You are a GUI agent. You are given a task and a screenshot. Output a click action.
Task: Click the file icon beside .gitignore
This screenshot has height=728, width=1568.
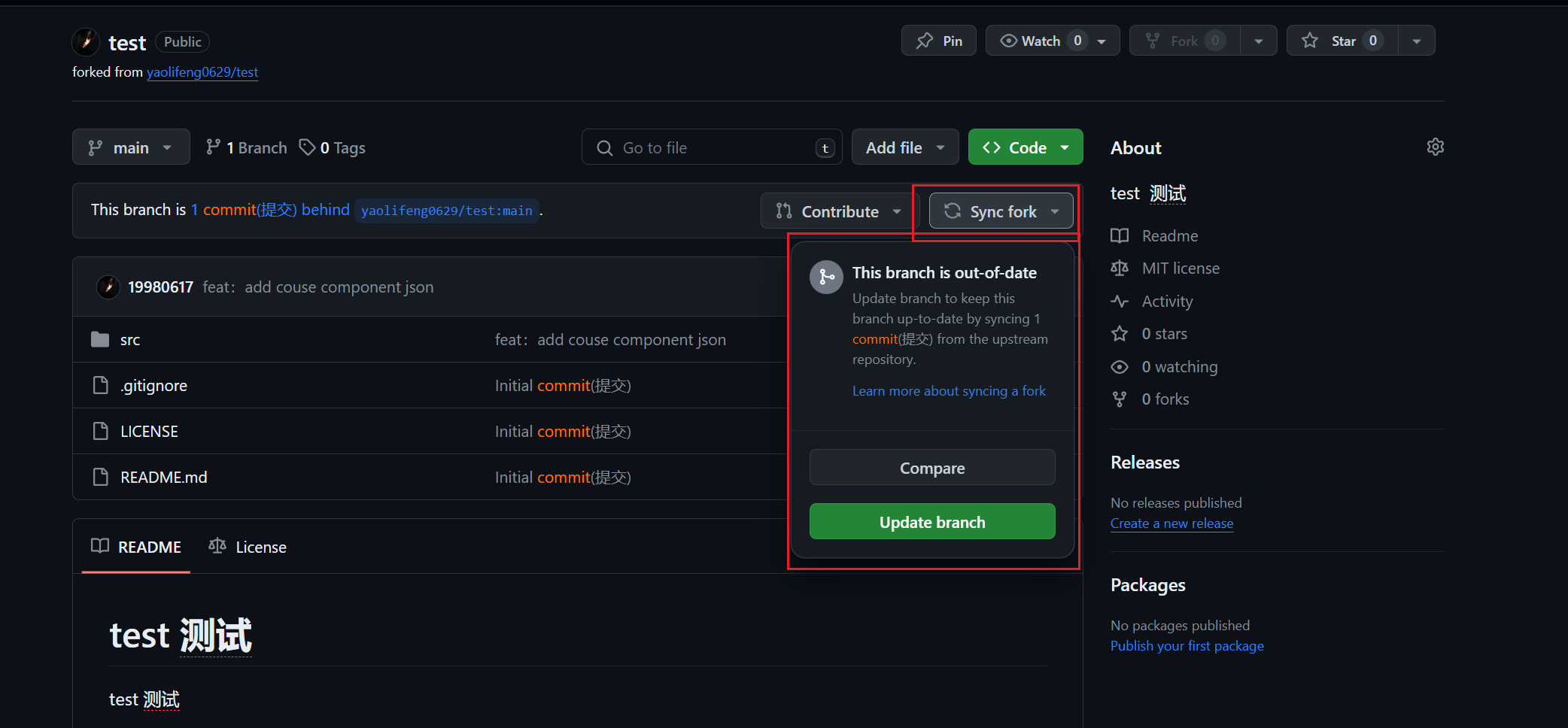100,386
